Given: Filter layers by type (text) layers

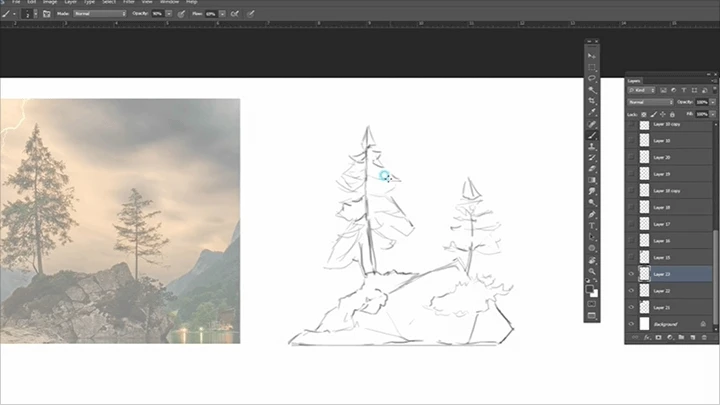Looking at the screenshot, I should coord(684,90).
